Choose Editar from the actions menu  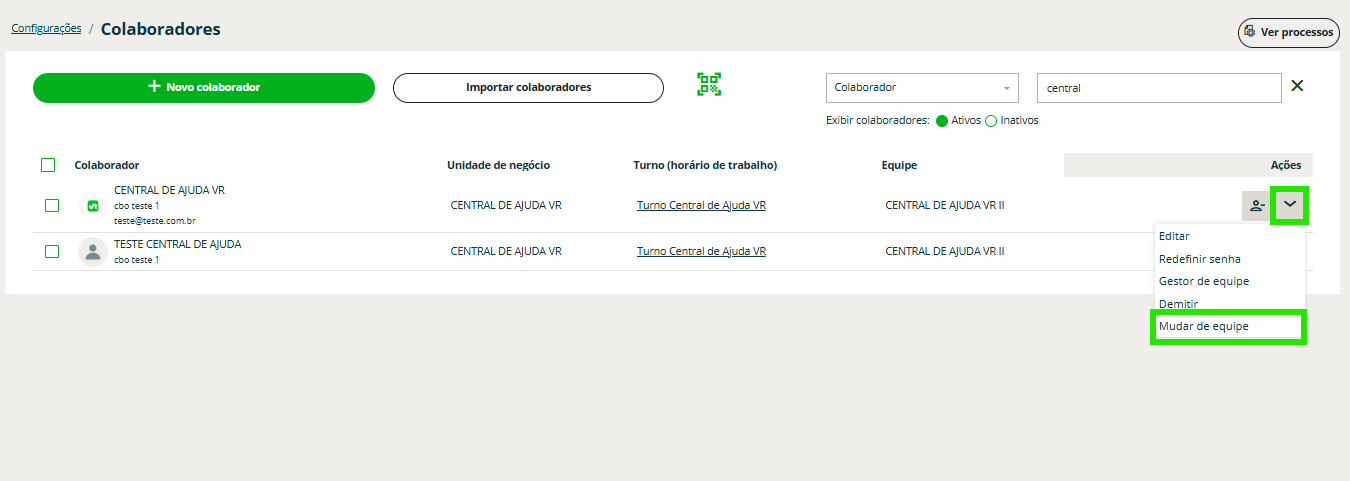tap(1174, 237)
